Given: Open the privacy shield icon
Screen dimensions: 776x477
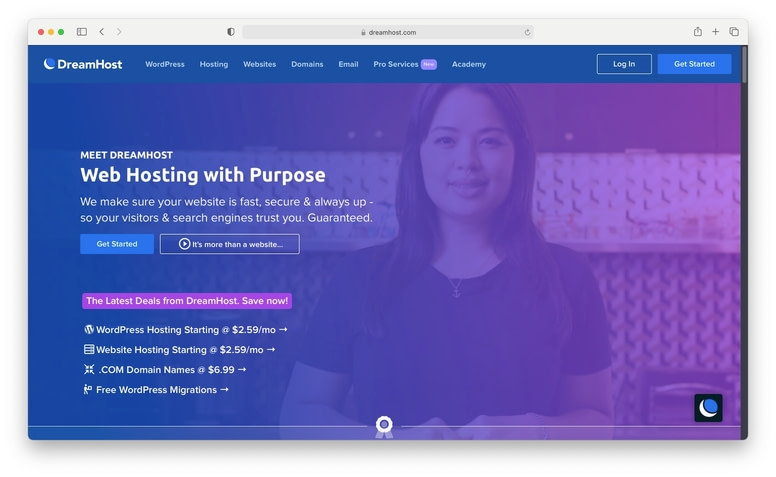Looking at the screenshot, I should tap(231, 32).
